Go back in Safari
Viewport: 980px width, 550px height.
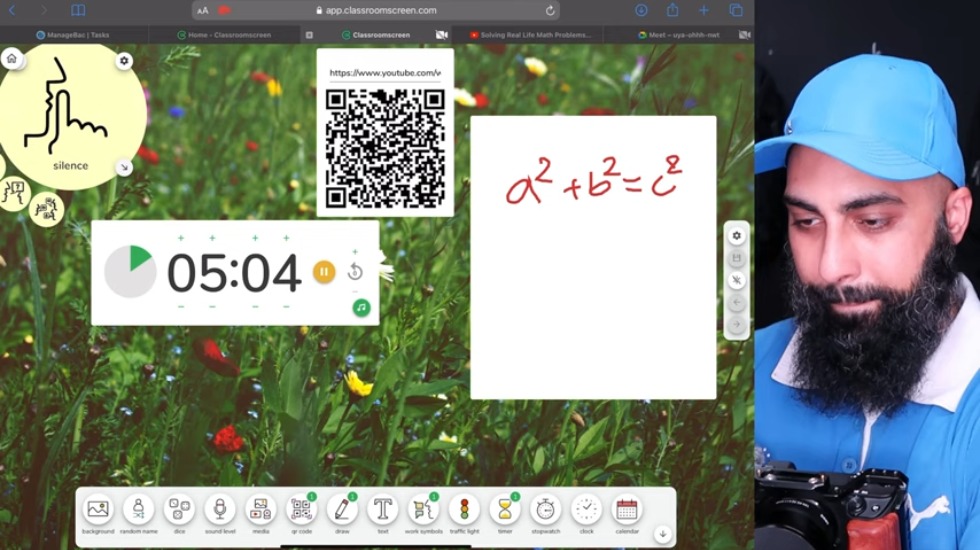(x=12, y=10)
